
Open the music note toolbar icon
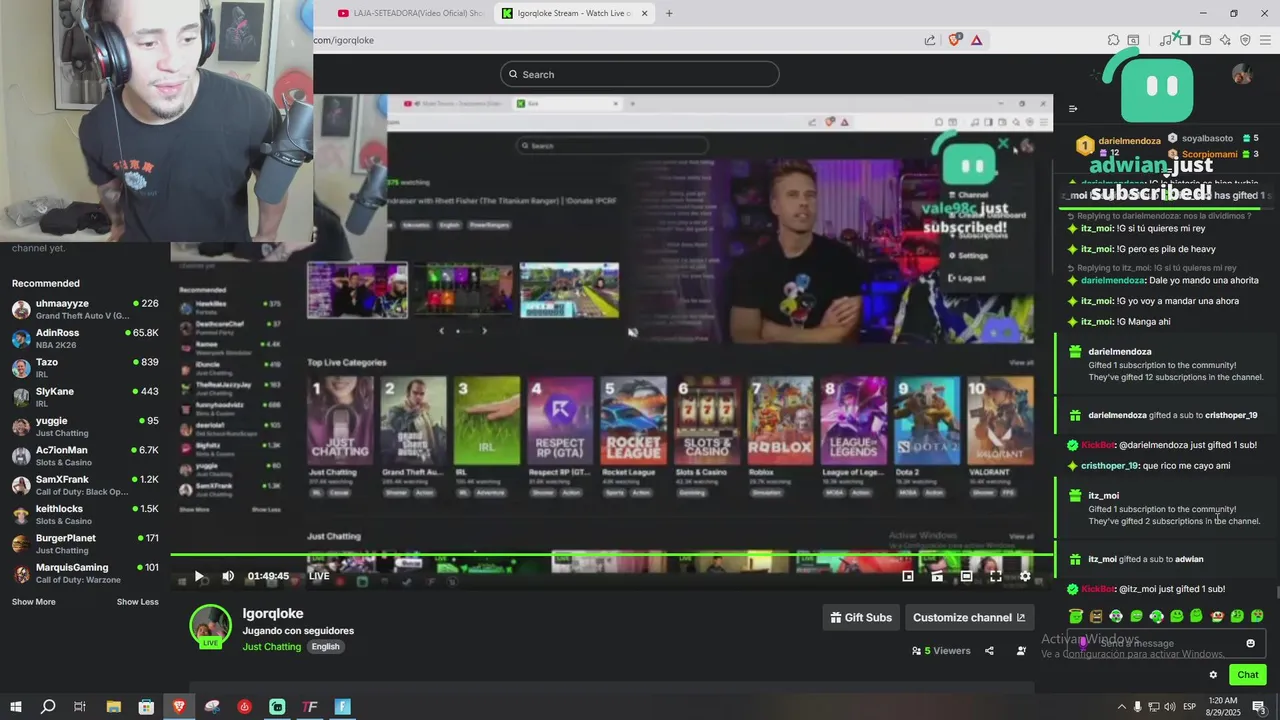(x=1166, y=40)
